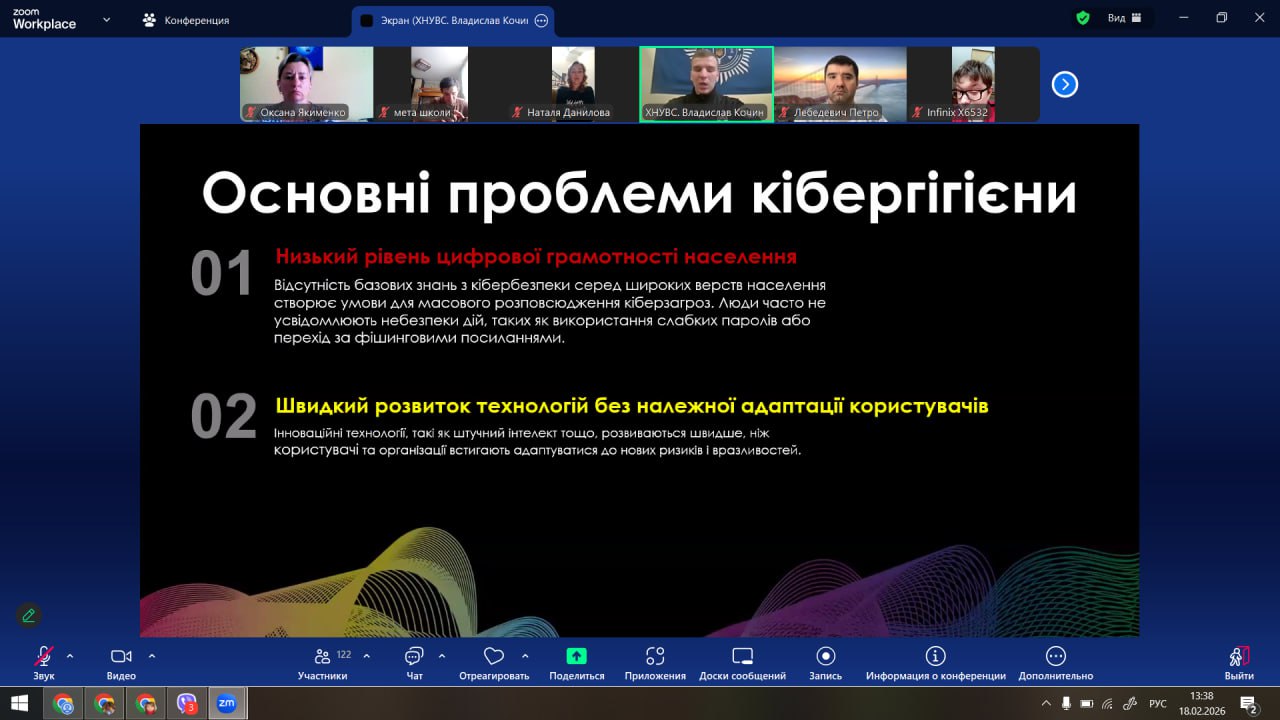Open the Приложения apps icon
The image size is (1280, 720).
655,657
